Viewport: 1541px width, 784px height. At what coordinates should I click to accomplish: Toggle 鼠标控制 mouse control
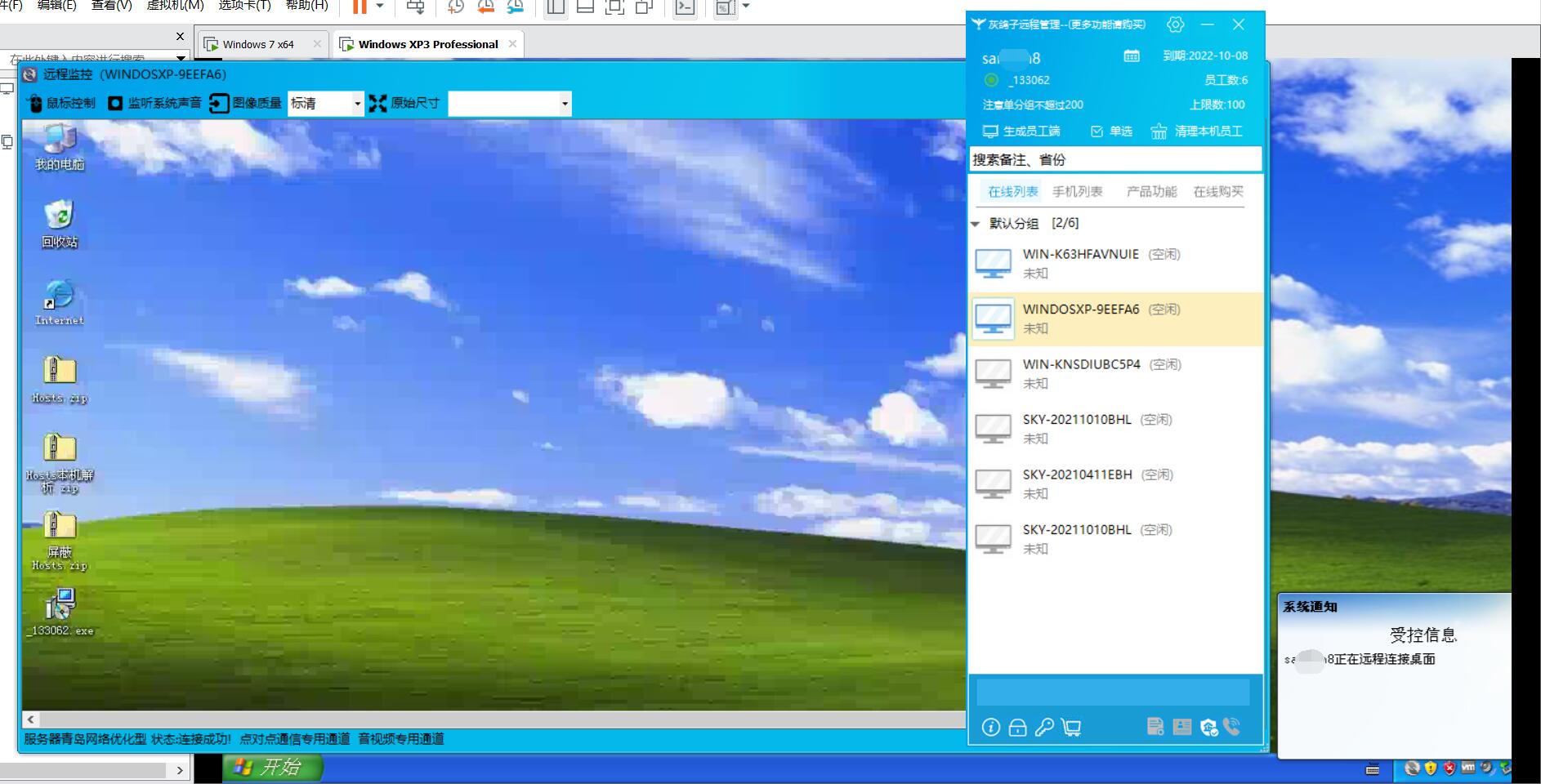point(61,103)
